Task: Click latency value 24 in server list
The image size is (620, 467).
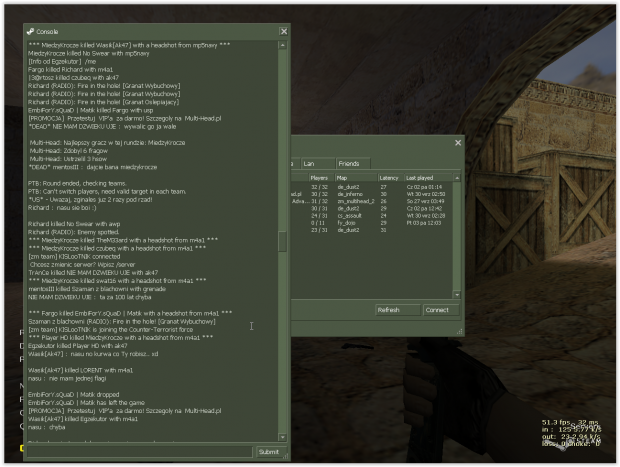Action: (x=384, y=216)
